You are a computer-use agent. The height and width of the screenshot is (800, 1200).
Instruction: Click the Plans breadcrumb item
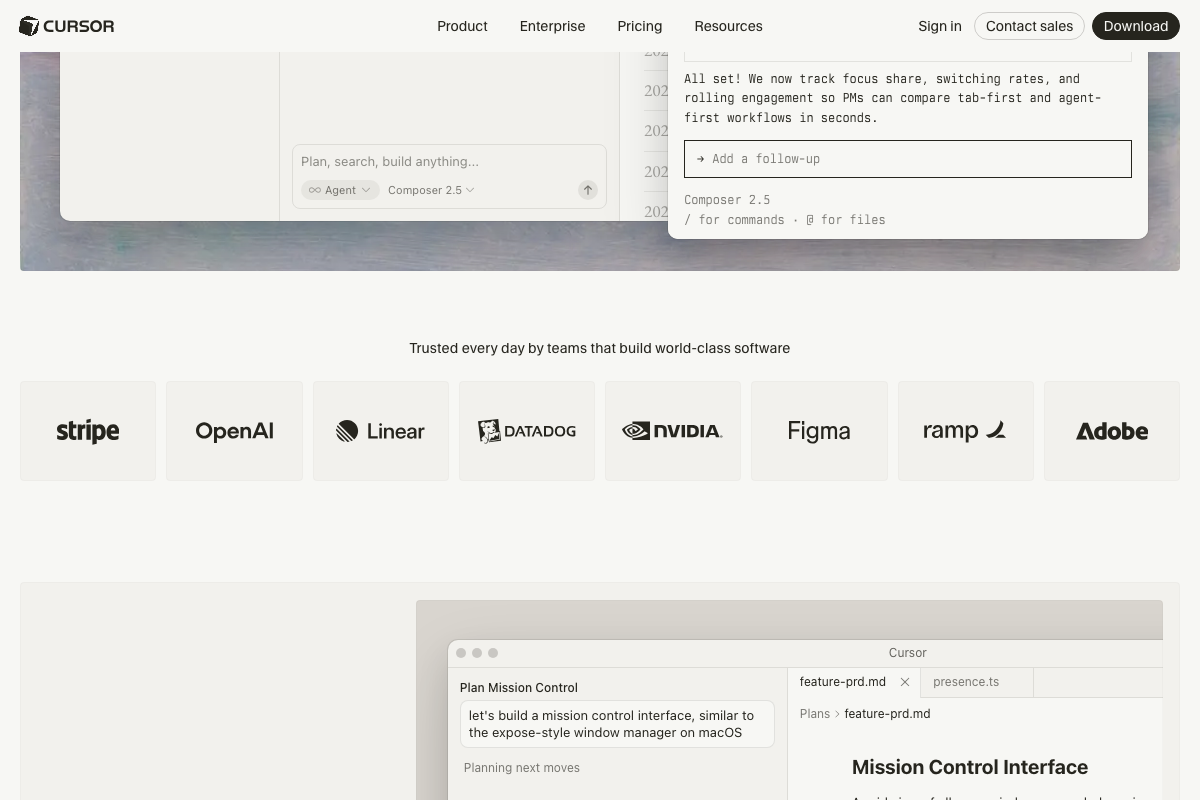tap(815, 714)
